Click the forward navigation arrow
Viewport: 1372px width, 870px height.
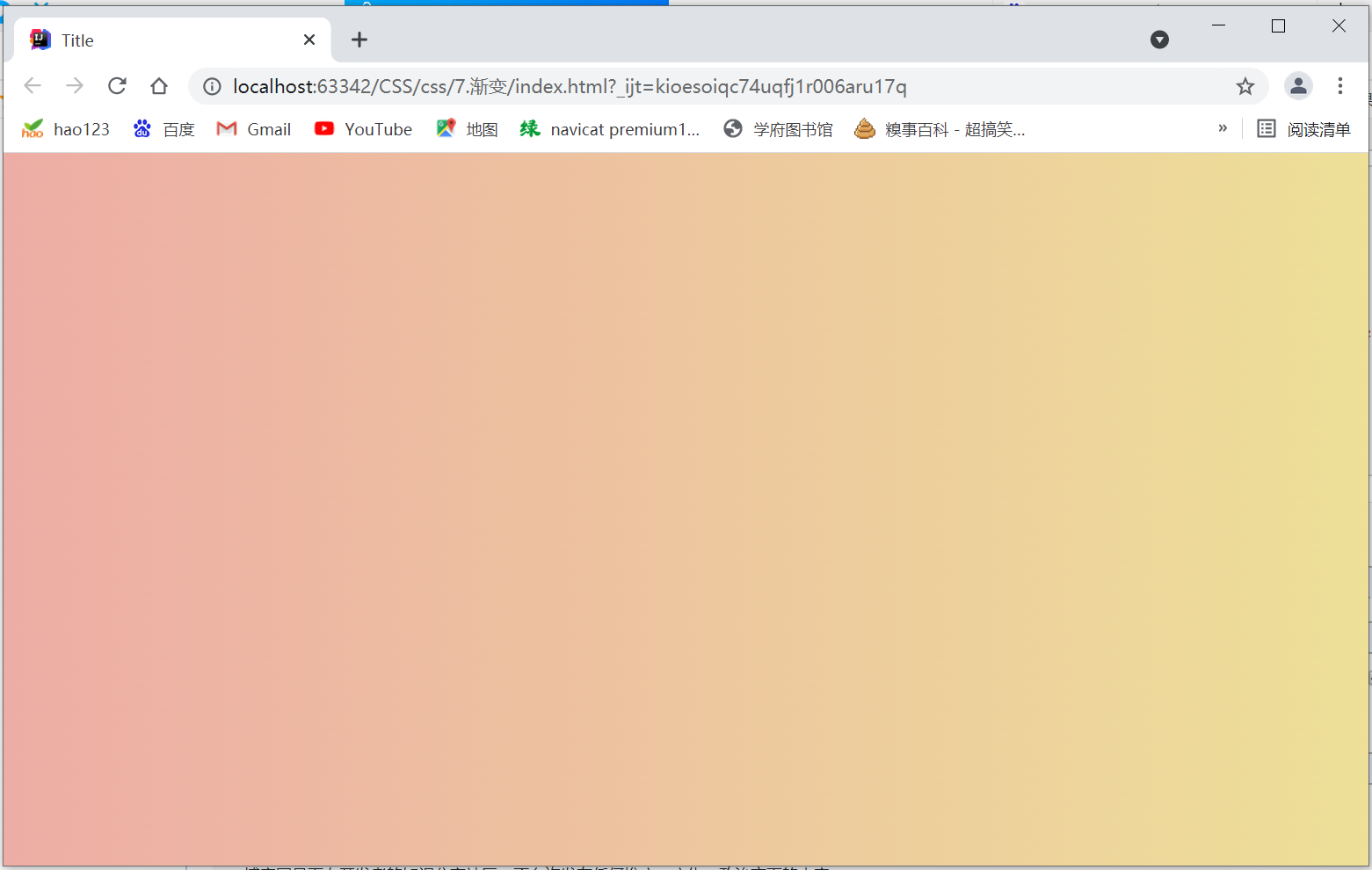(x=75, y=85)
